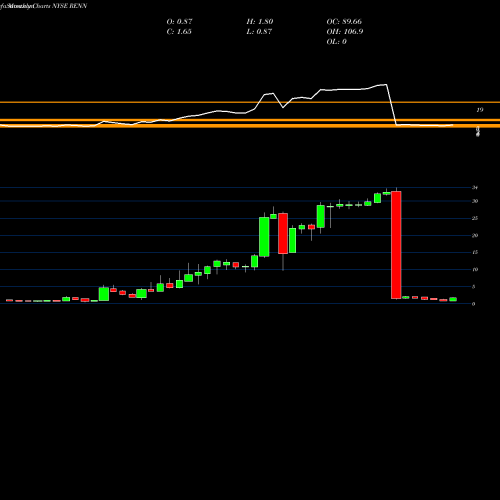The image size is (500, 500).
Task: Click the large green candle rising to 25
Action: pyautogui.click(x=264, y=237)
